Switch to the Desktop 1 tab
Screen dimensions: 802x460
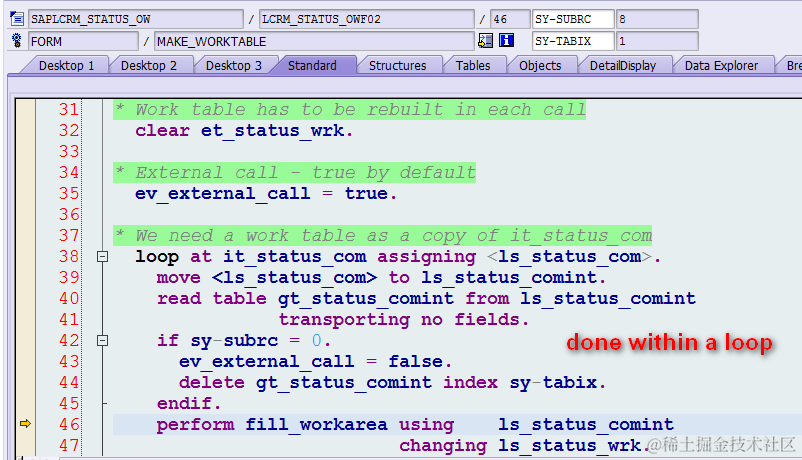click(x=66, y=65)
